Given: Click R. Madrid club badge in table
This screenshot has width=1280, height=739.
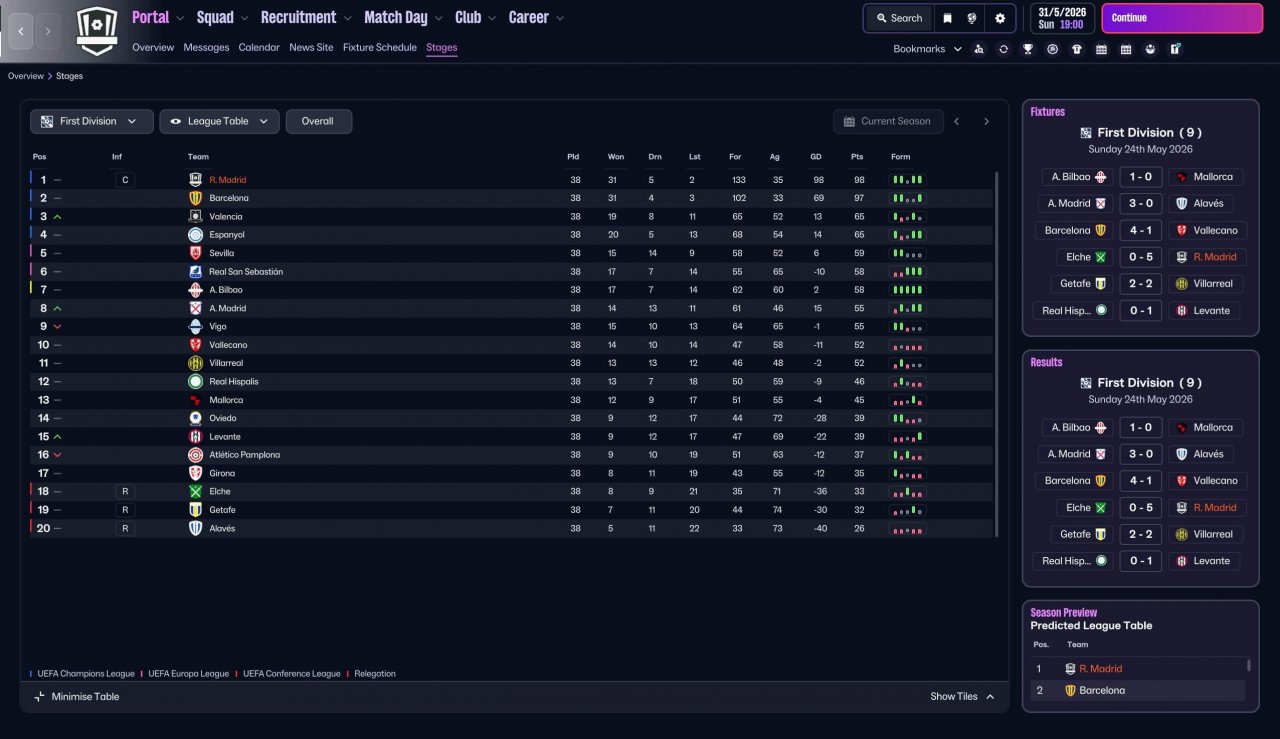Looking at the screenshot, I should (x=196, y=180).
